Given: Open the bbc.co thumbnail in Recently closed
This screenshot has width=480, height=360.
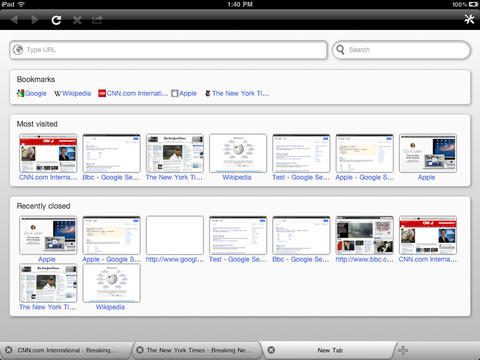Looking at the screenshot, I should [x=364, y=236].
